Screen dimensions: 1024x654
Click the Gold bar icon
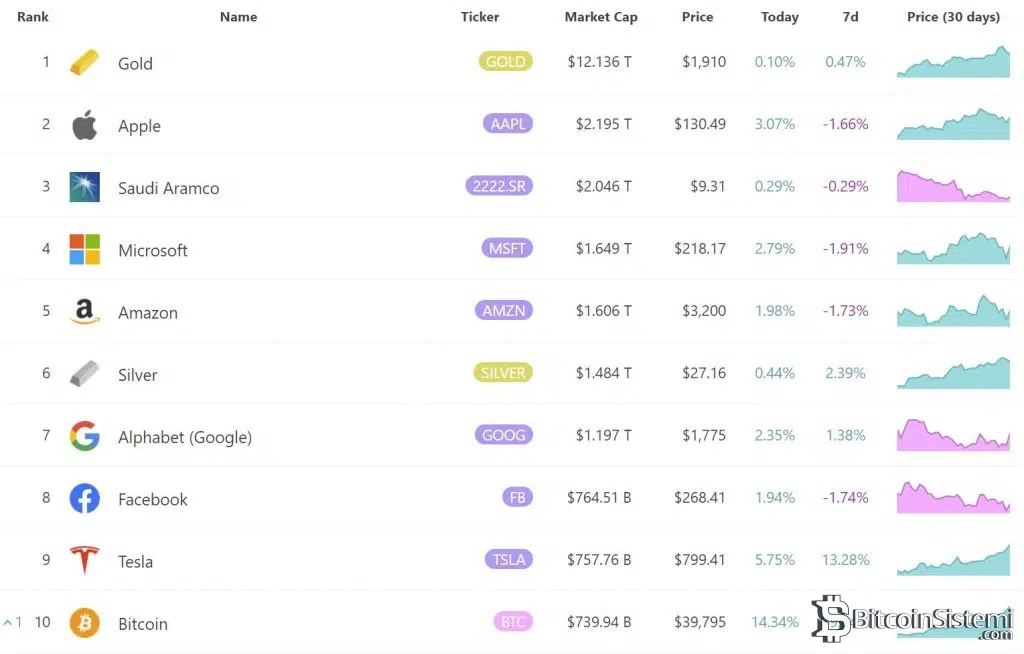(x=85, y=63)
